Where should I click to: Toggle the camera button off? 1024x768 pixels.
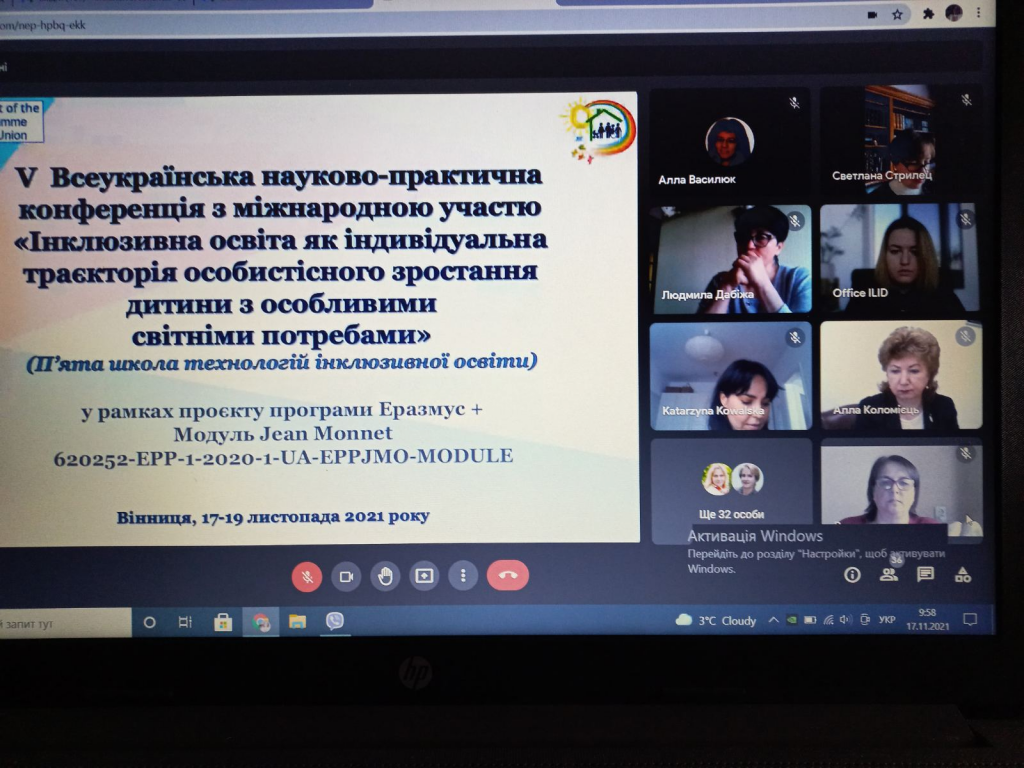click(x=346, y=576)
